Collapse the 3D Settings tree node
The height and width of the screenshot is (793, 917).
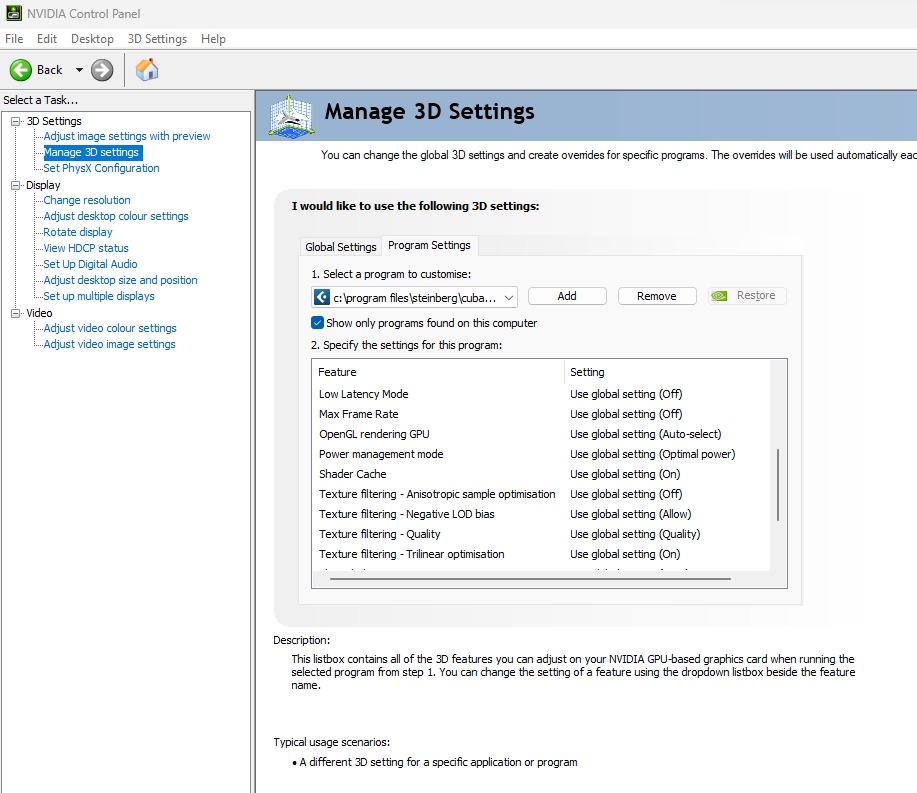[16, 121]
